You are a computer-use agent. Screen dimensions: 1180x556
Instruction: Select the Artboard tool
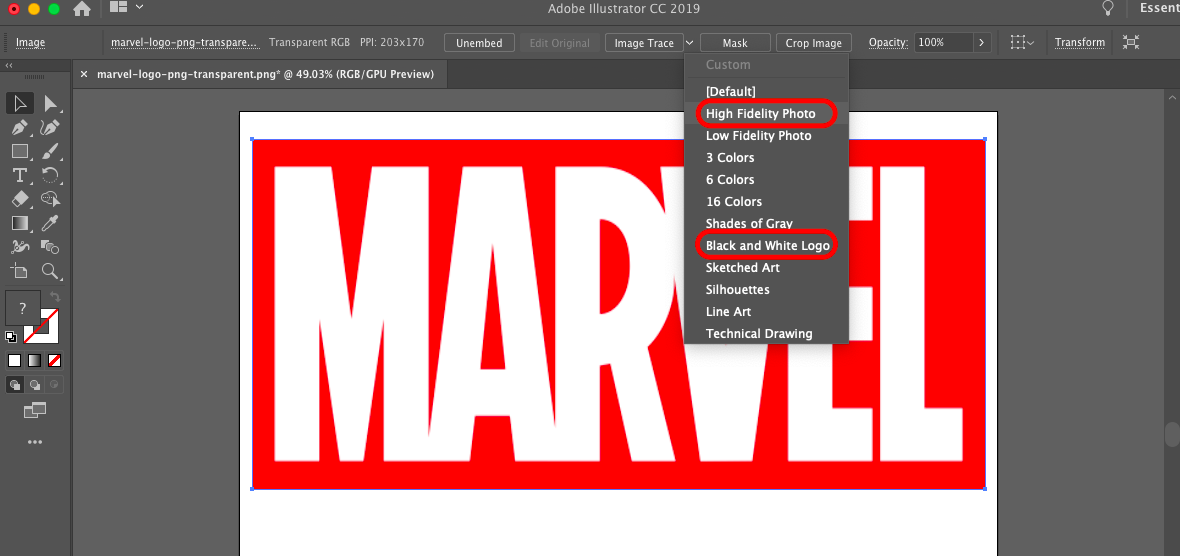(20, 271)
